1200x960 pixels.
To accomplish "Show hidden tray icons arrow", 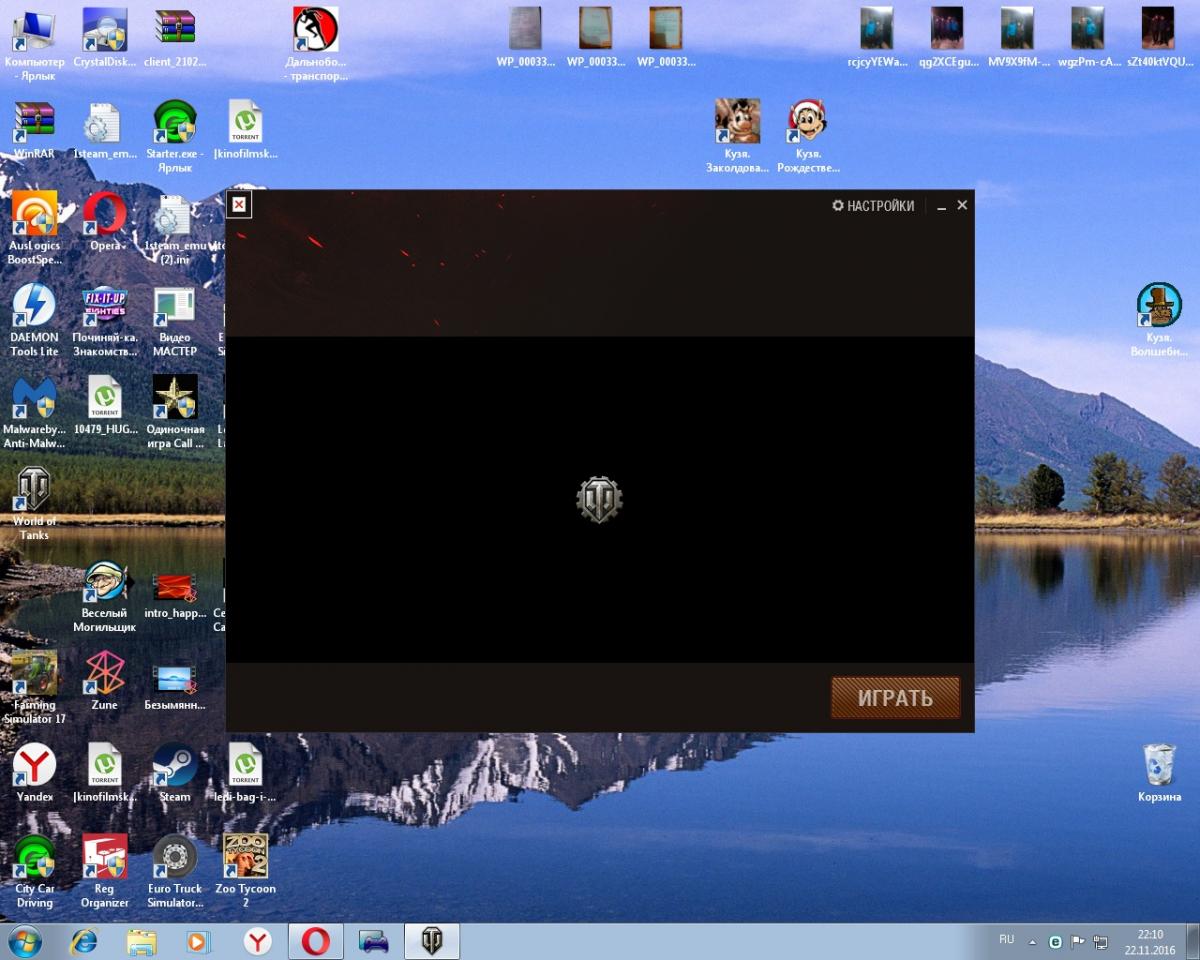I will (1032, 941).
